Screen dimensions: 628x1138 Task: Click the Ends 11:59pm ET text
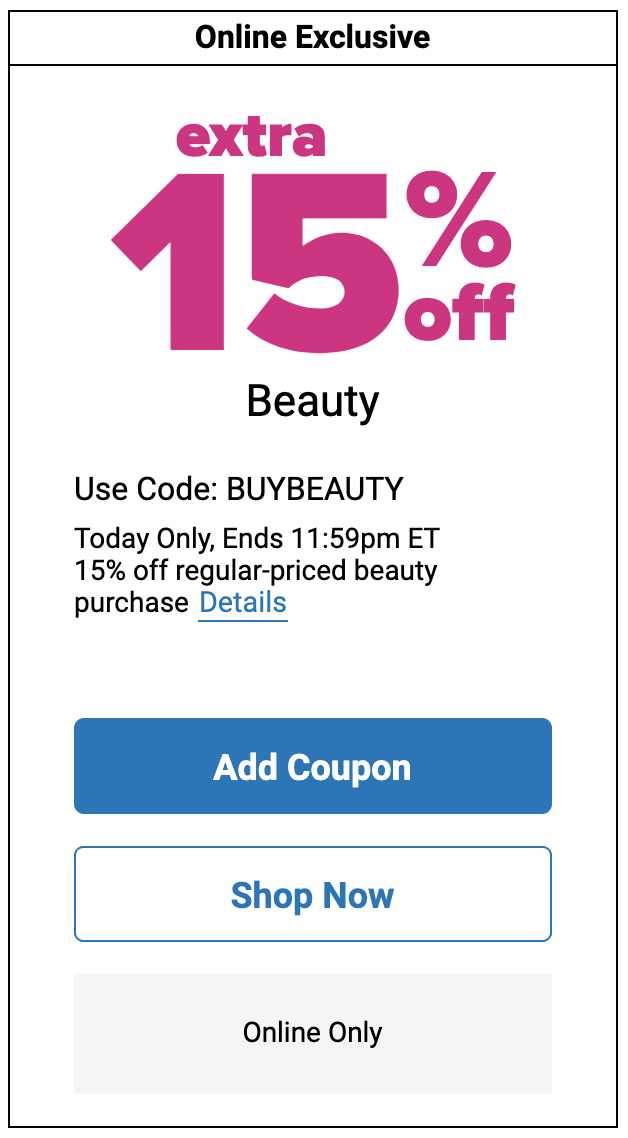331,539
